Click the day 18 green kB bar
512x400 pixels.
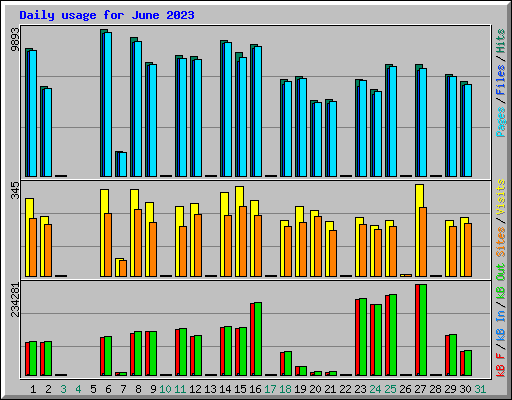(x=288, y=363)
